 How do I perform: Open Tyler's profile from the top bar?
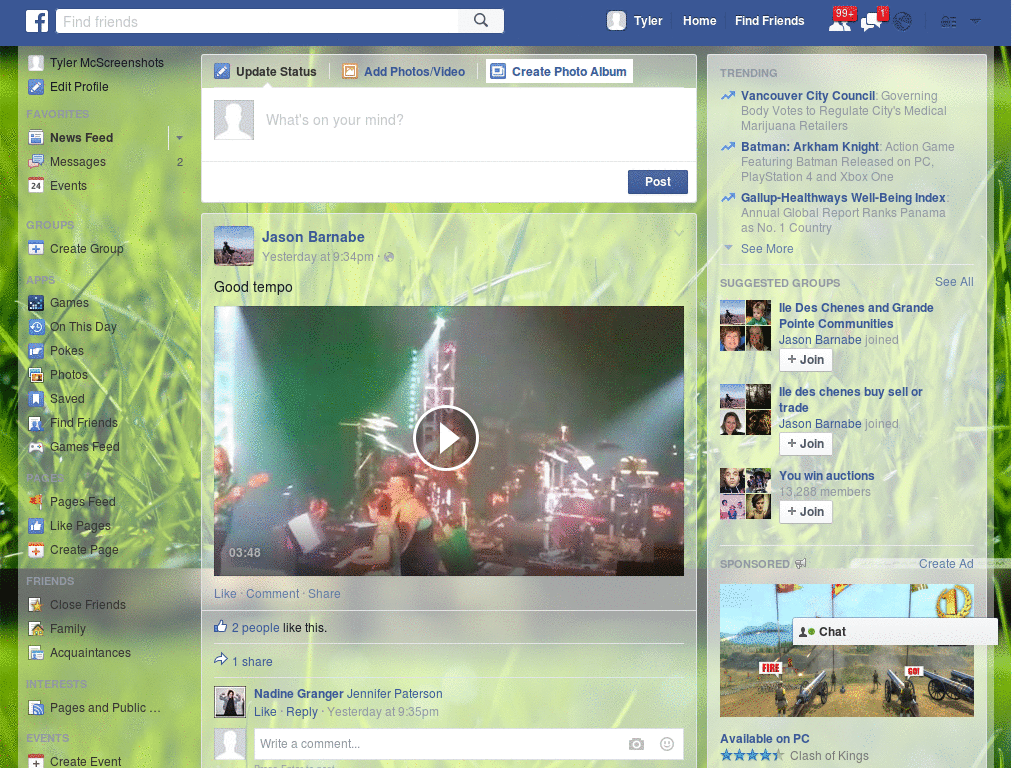(635, 21)
